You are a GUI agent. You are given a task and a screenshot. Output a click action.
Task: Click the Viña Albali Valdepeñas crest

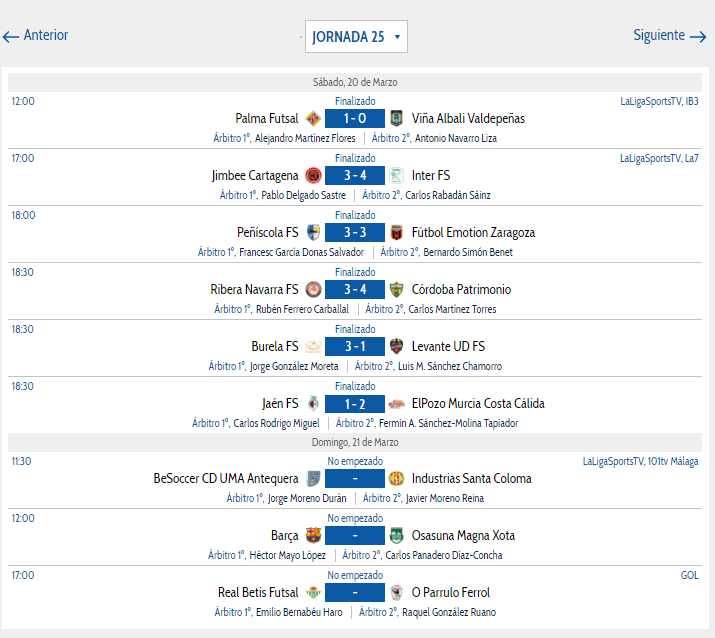pos(396,119)
